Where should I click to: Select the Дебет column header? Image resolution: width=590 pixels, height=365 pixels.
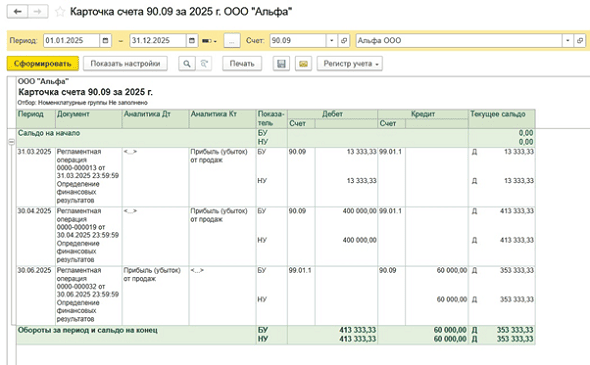332,114
